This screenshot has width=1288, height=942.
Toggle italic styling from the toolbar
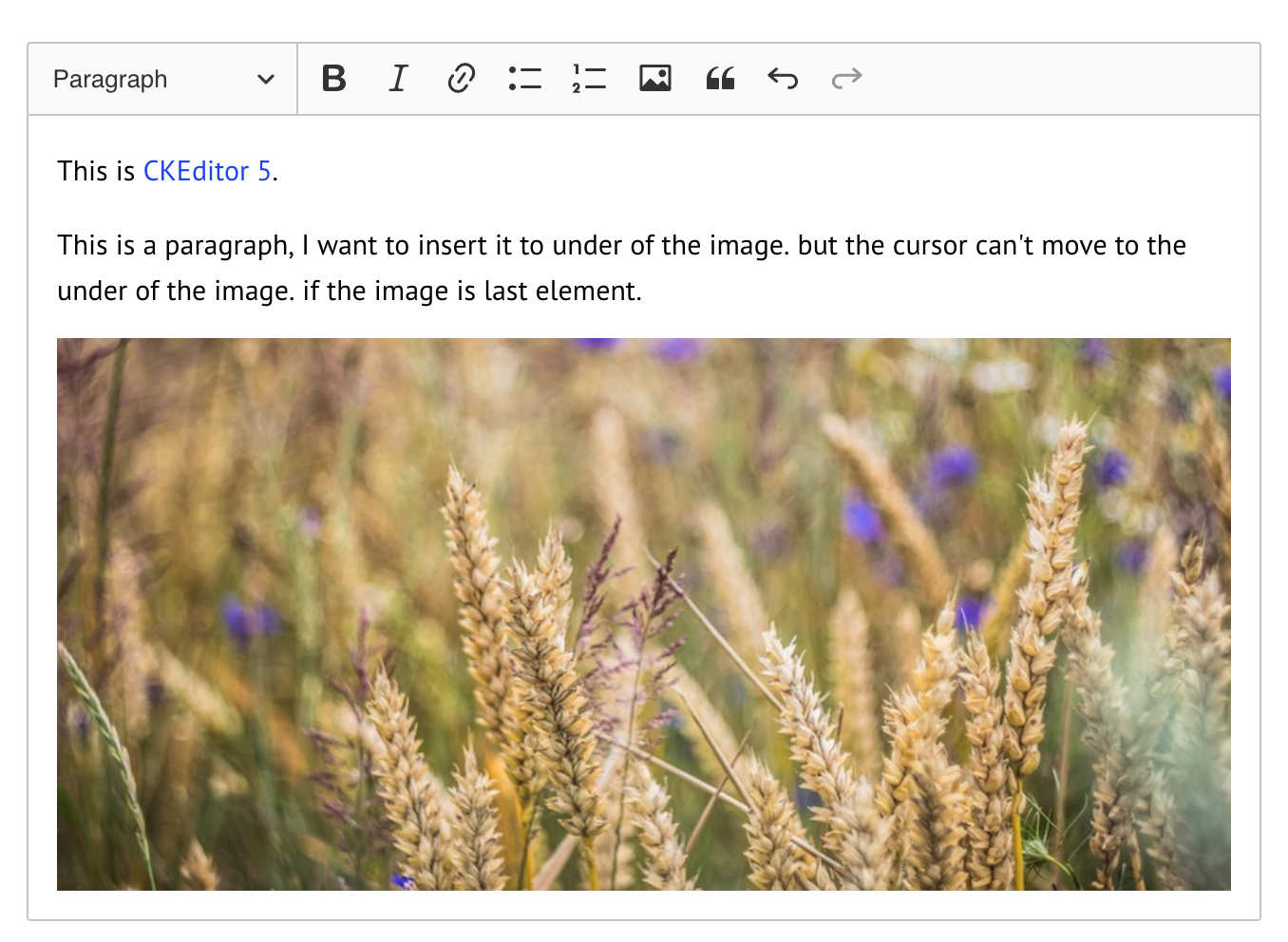pos(398,79)
